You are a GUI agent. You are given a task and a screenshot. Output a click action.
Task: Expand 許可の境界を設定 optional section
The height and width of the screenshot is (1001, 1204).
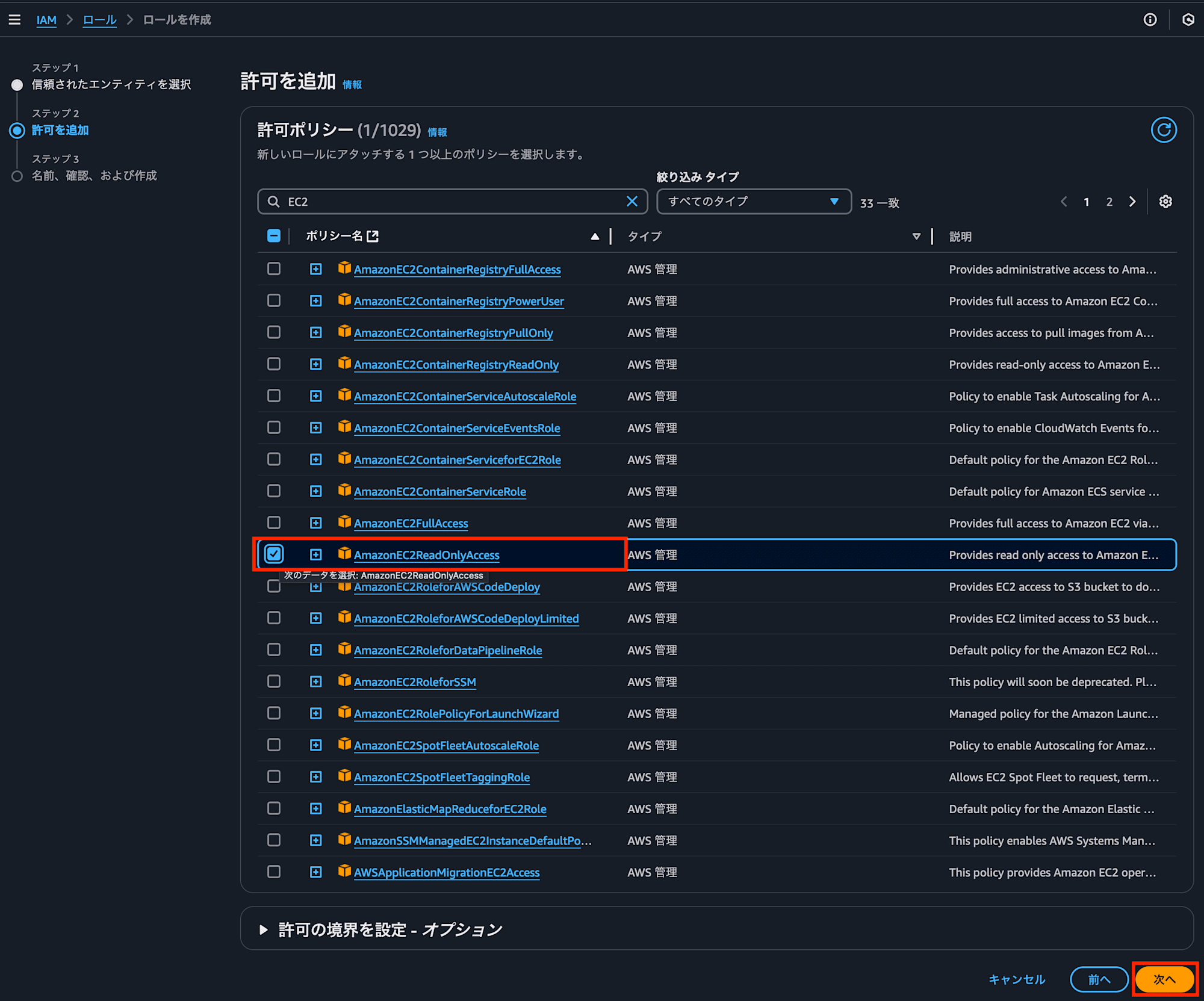click(262, 930)
